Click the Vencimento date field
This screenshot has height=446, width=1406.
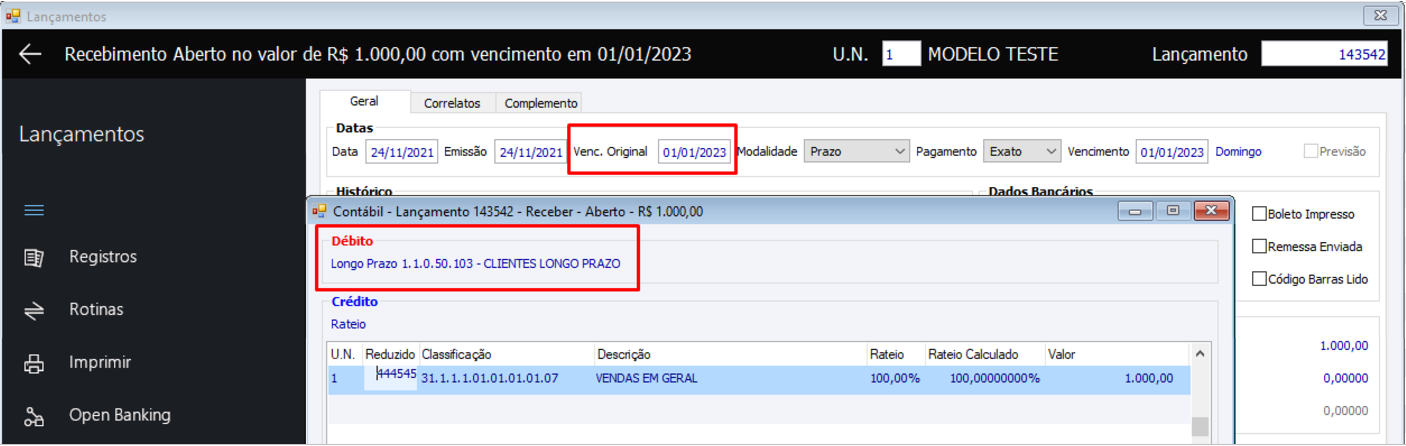pos(1172,153)
